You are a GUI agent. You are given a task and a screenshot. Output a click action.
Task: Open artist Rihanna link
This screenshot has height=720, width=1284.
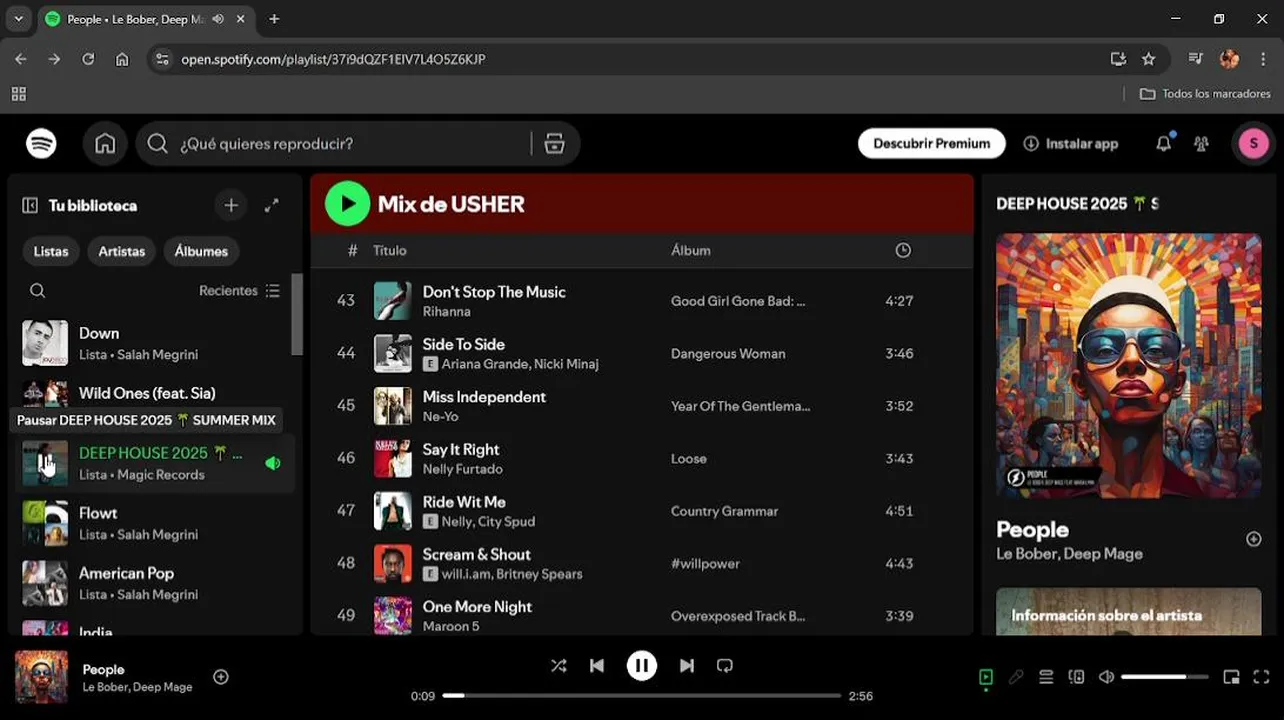pos(446,312)
